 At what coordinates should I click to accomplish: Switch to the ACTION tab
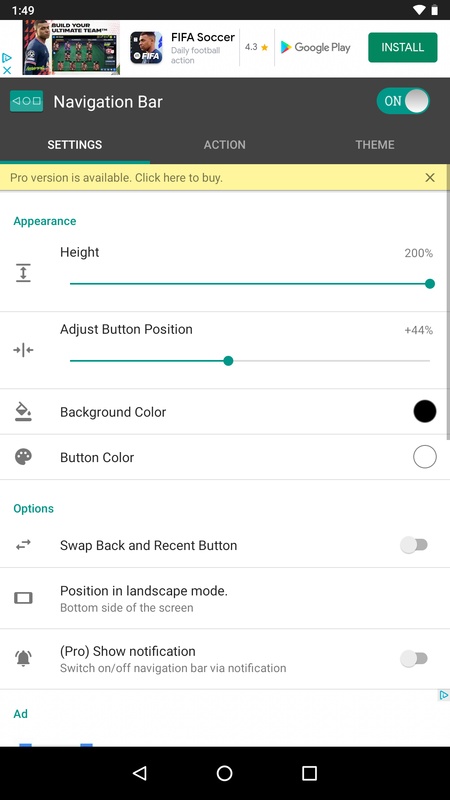(224, 145)
